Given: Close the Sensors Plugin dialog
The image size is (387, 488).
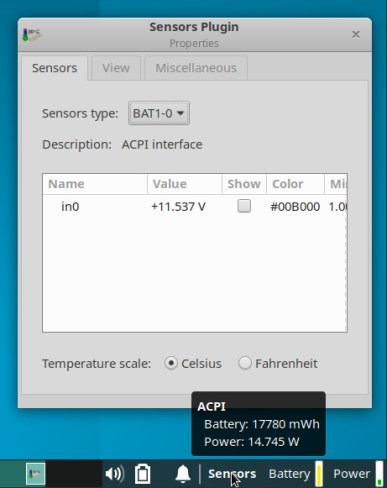Looking at the screenshot, I should [x=356, y=34].
